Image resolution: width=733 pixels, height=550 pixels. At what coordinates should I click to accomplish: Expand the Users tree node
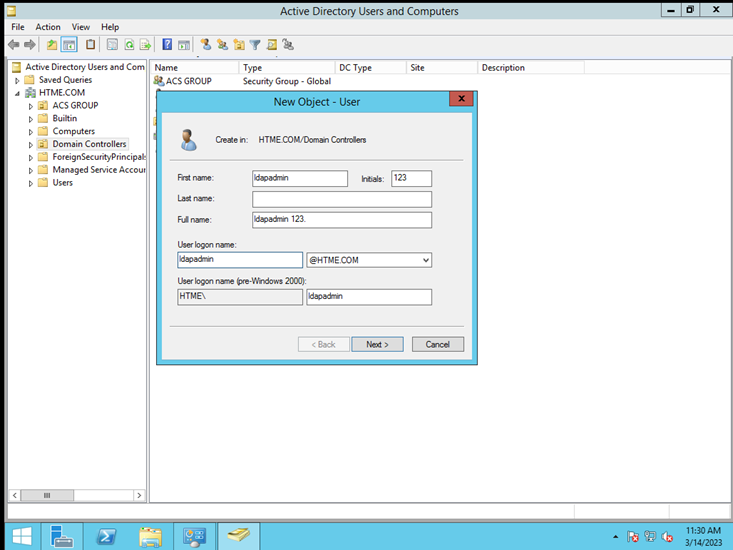31,183
